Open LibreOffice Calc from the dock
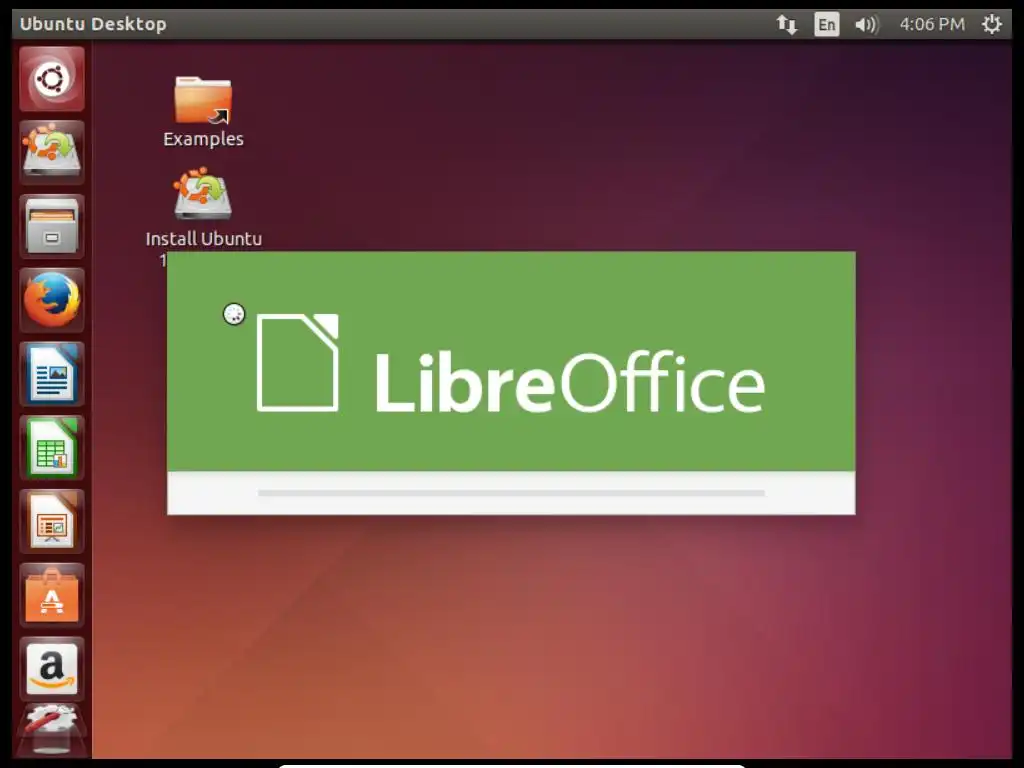Screen dimensions: 1024x768 pyautogui.click(x=52, y=447)
